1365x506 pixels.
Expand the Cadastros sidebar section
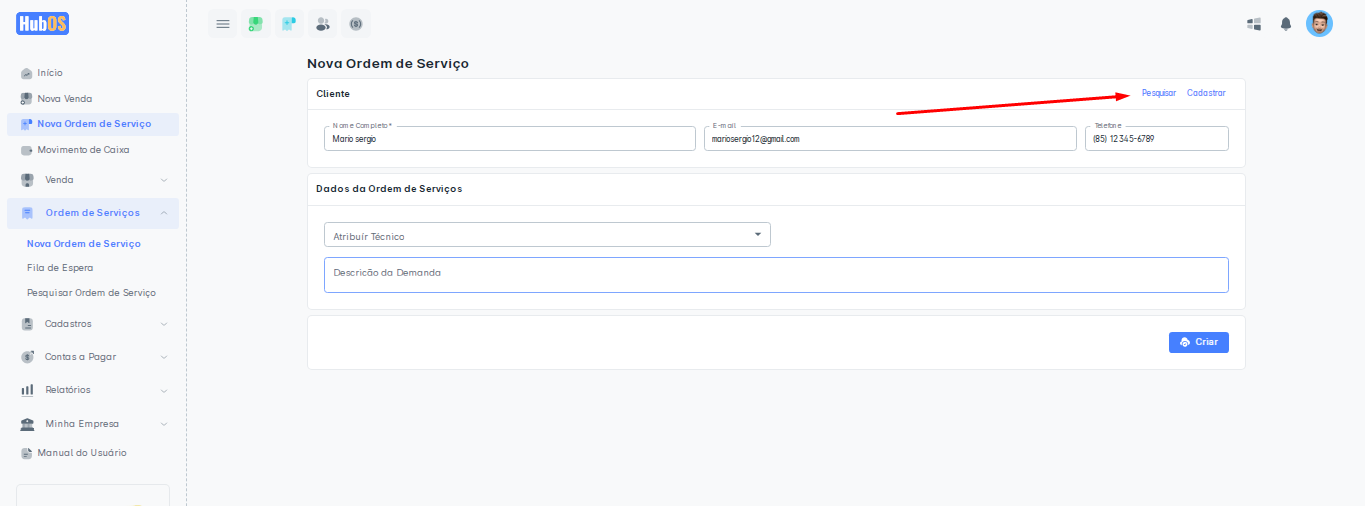(92, 324)
